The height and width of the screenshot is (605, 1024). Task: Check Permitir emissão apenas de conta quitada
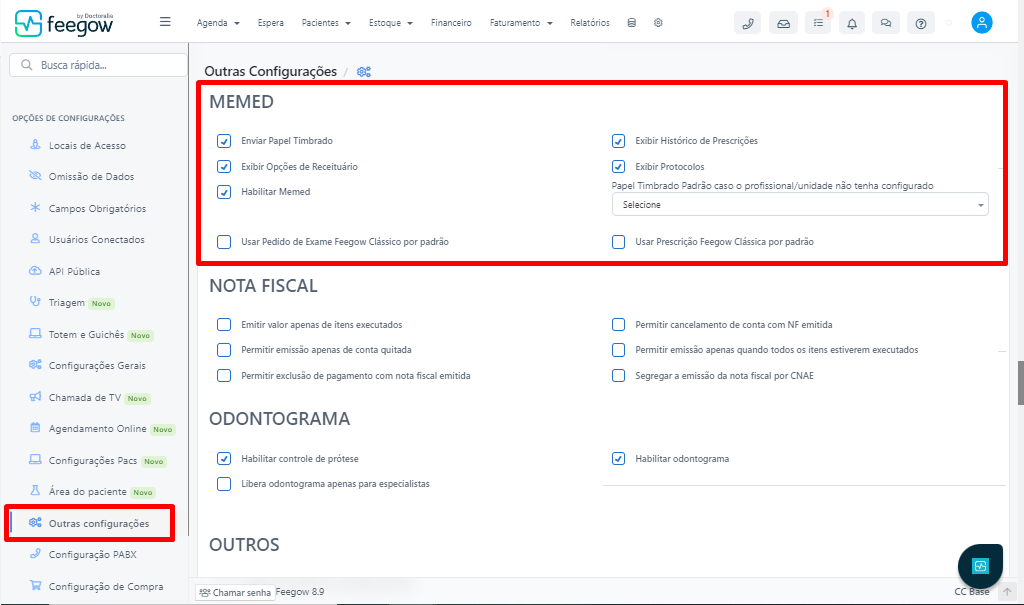(224, 350)
